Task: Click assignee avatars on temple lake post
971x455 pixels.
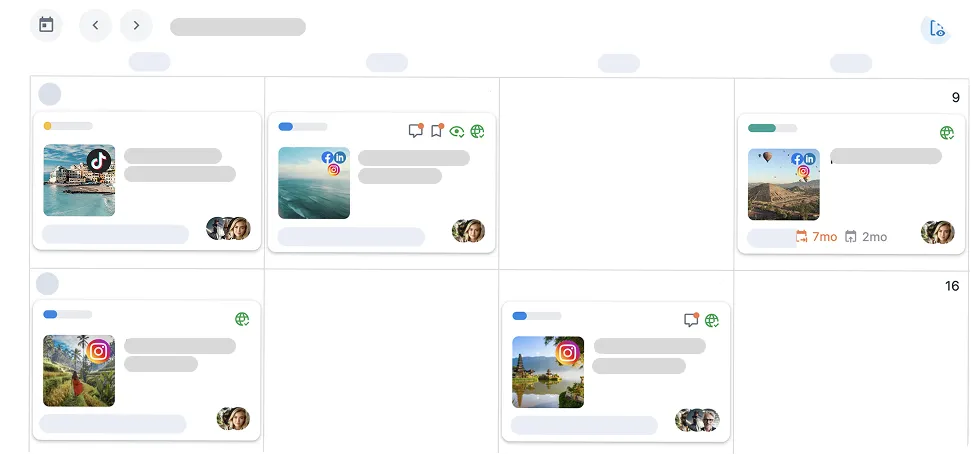Action: click(697, 420)
